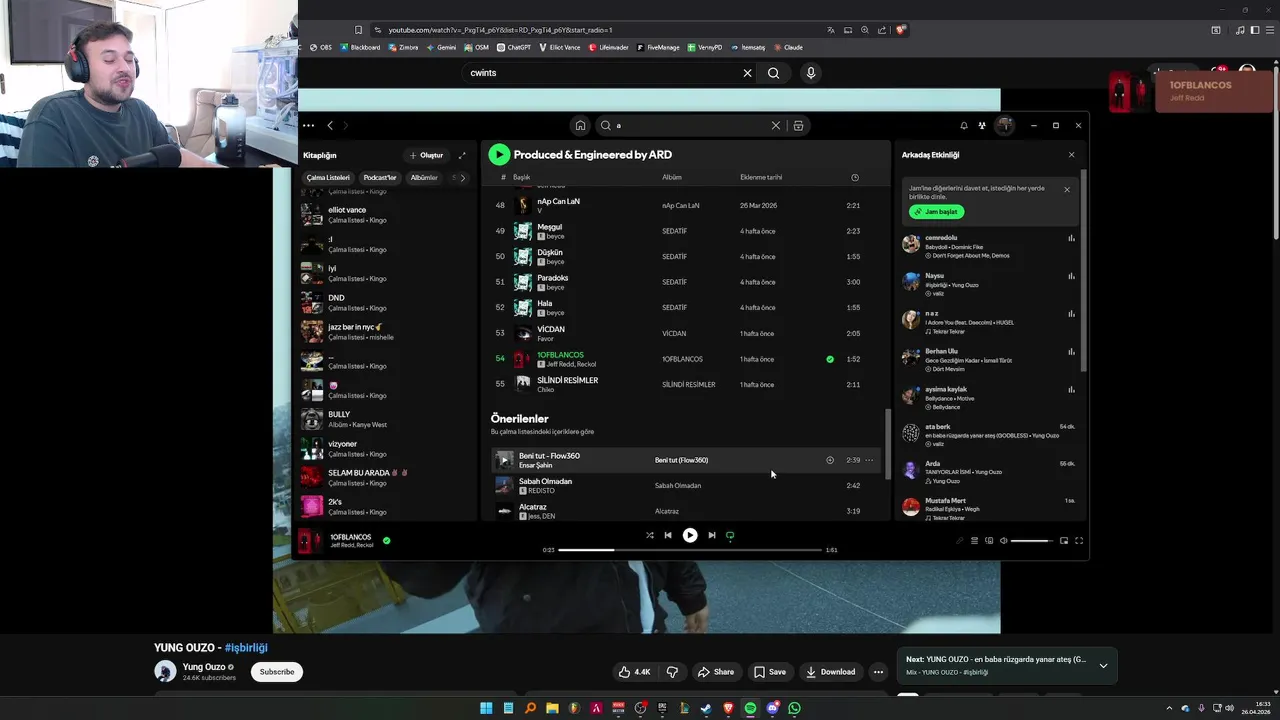Image resolution: width=1280 pixels, height=720 pixels.
Task: Toggle liked checkmark on 1OFBLANCOS track row
Action: tap(830, 359)
